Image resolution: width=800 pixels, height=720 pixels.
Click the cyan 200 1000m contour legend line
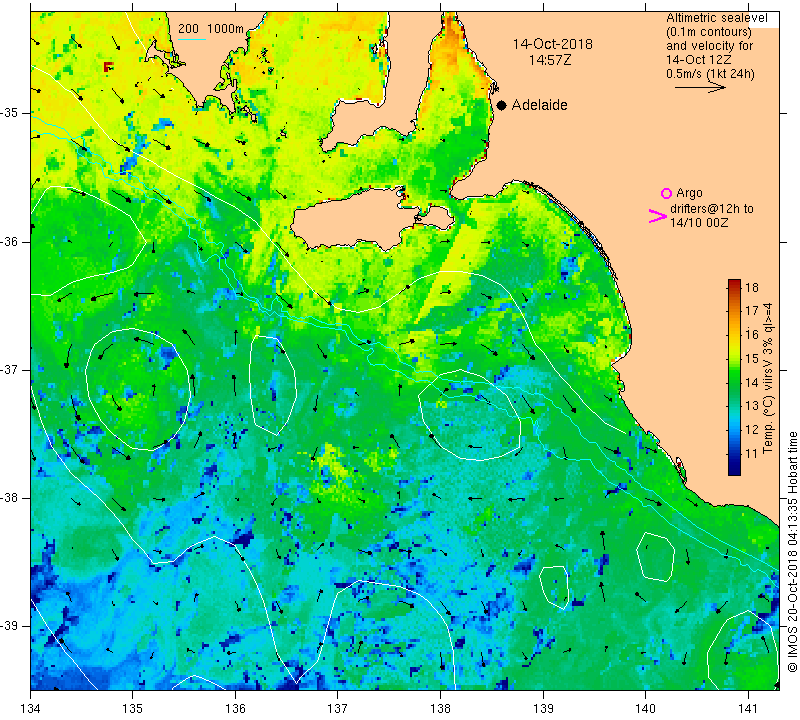pos(192,39)
